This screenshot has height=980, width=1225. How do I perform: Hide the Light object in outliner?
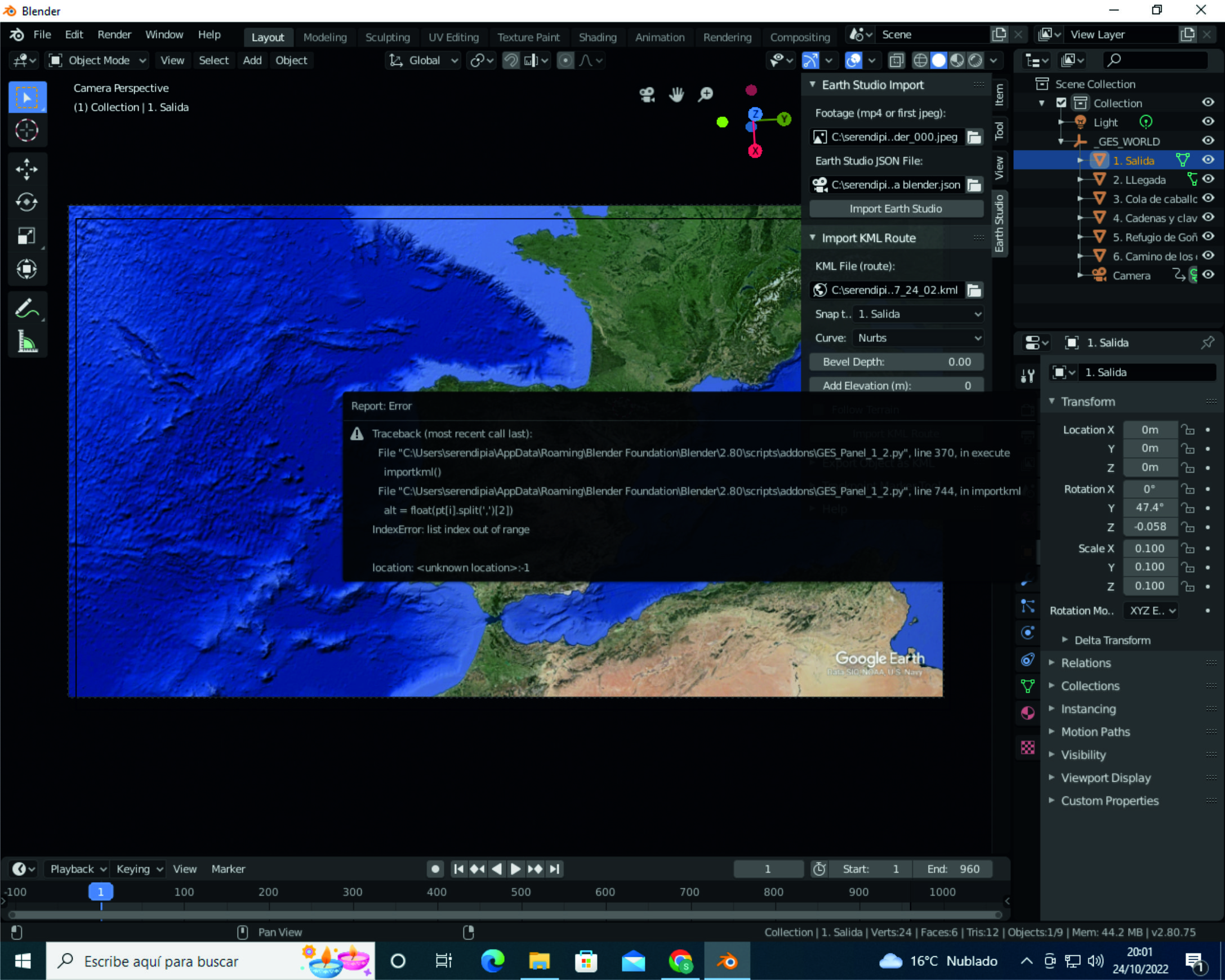click(1208, 122)
